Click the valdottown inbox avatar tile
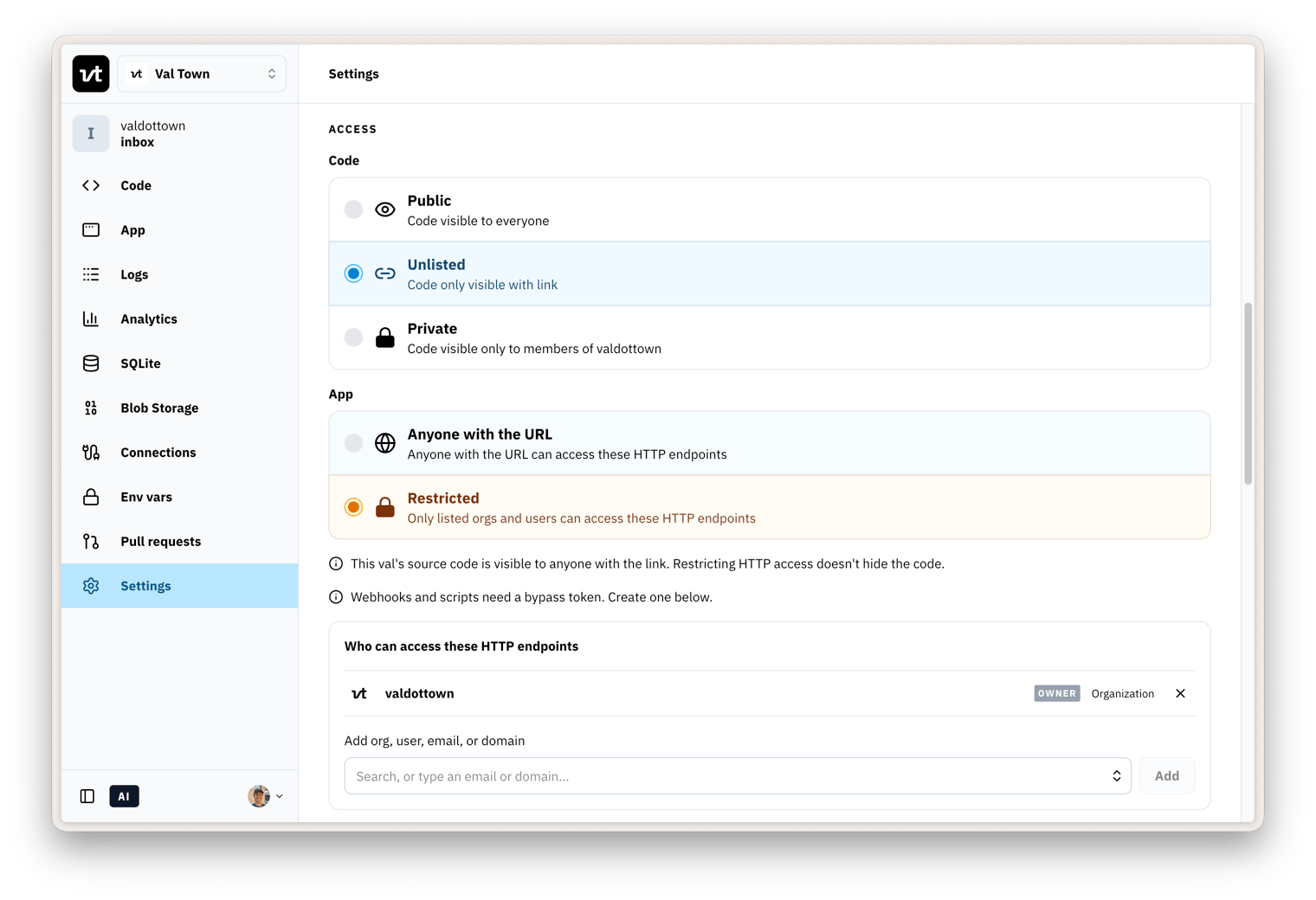The height and width of the screenshot is (900, 1316). pos(91,133)
